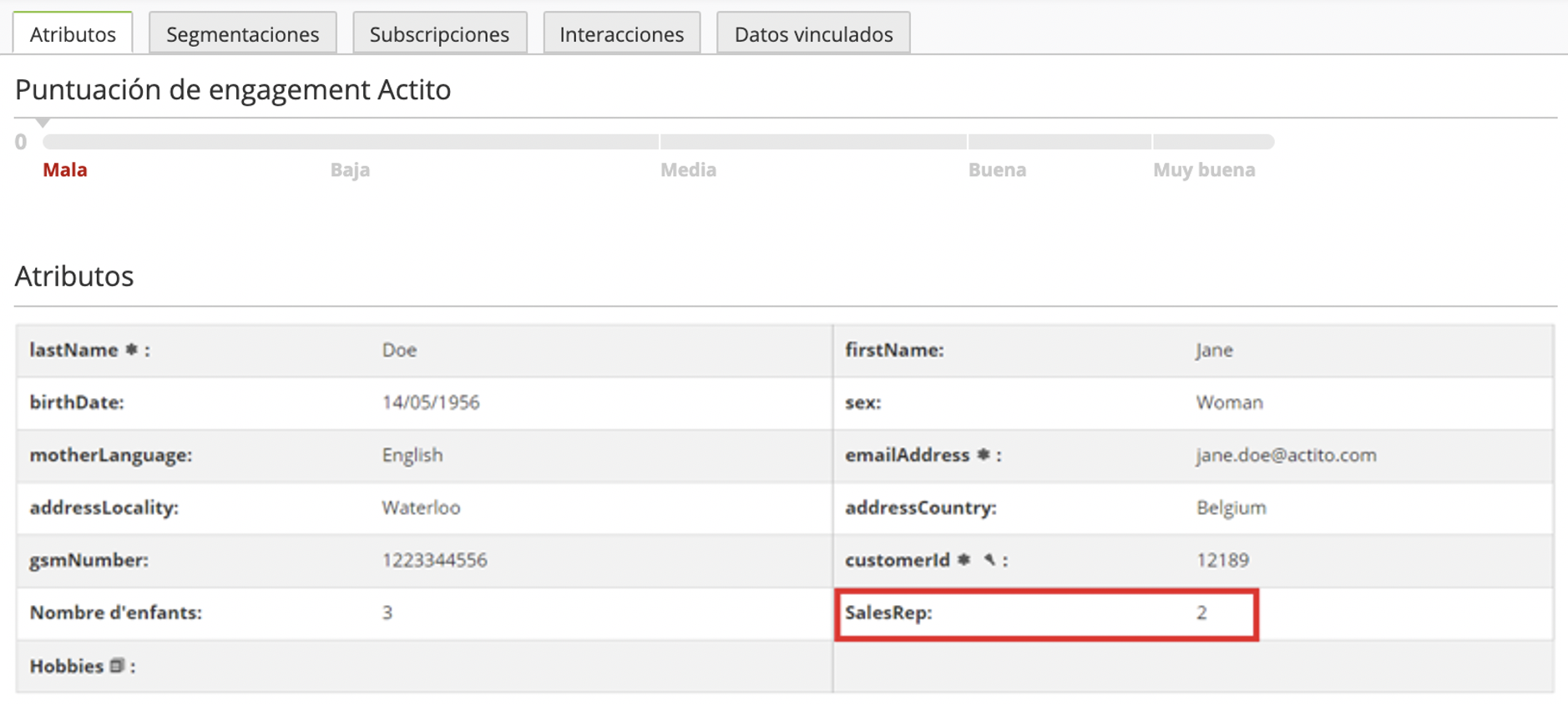The width and height of the screenshot is (1568, 706).
Task: Click the Atributos section heading
Action: (74, 275)
